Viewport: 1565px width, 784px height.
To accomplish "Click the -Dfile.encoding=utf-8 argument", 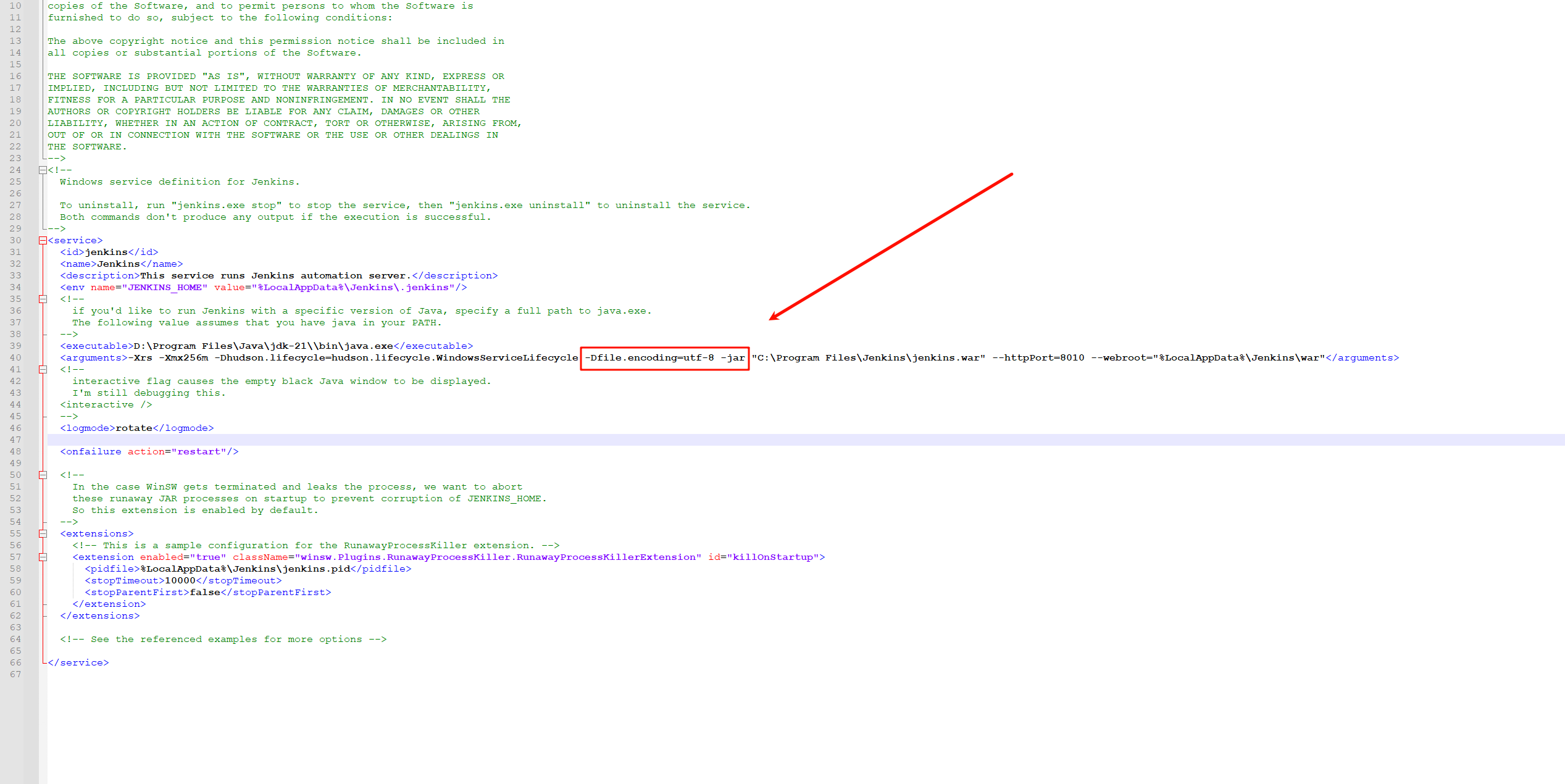I will (649, 358).
